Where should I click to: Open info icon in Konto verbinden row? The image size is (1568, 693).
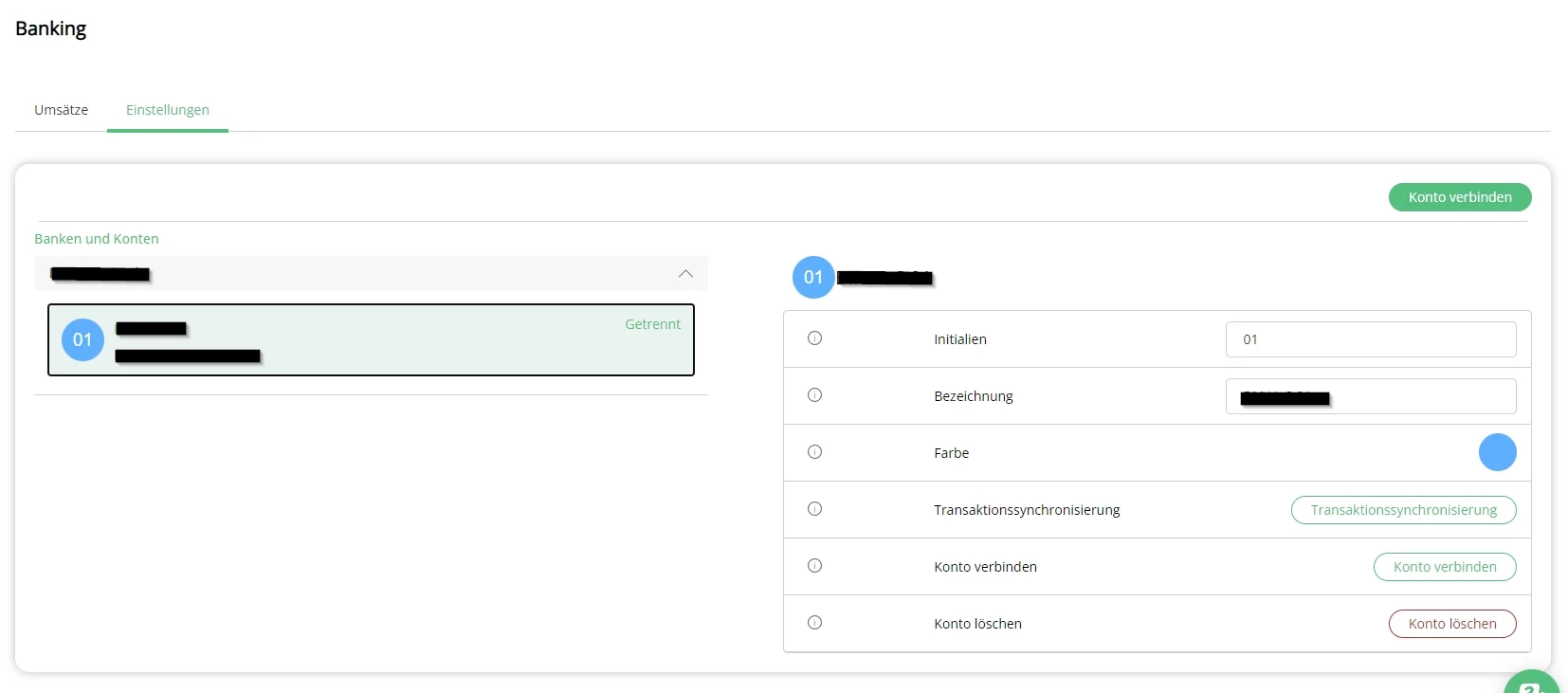click(814, 566)
